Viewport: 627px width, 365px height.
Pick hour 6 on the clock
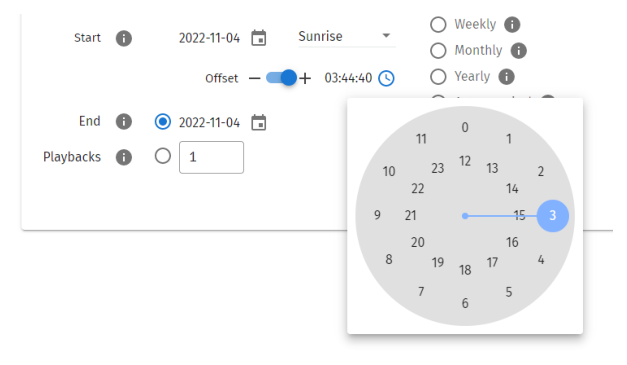465,303
